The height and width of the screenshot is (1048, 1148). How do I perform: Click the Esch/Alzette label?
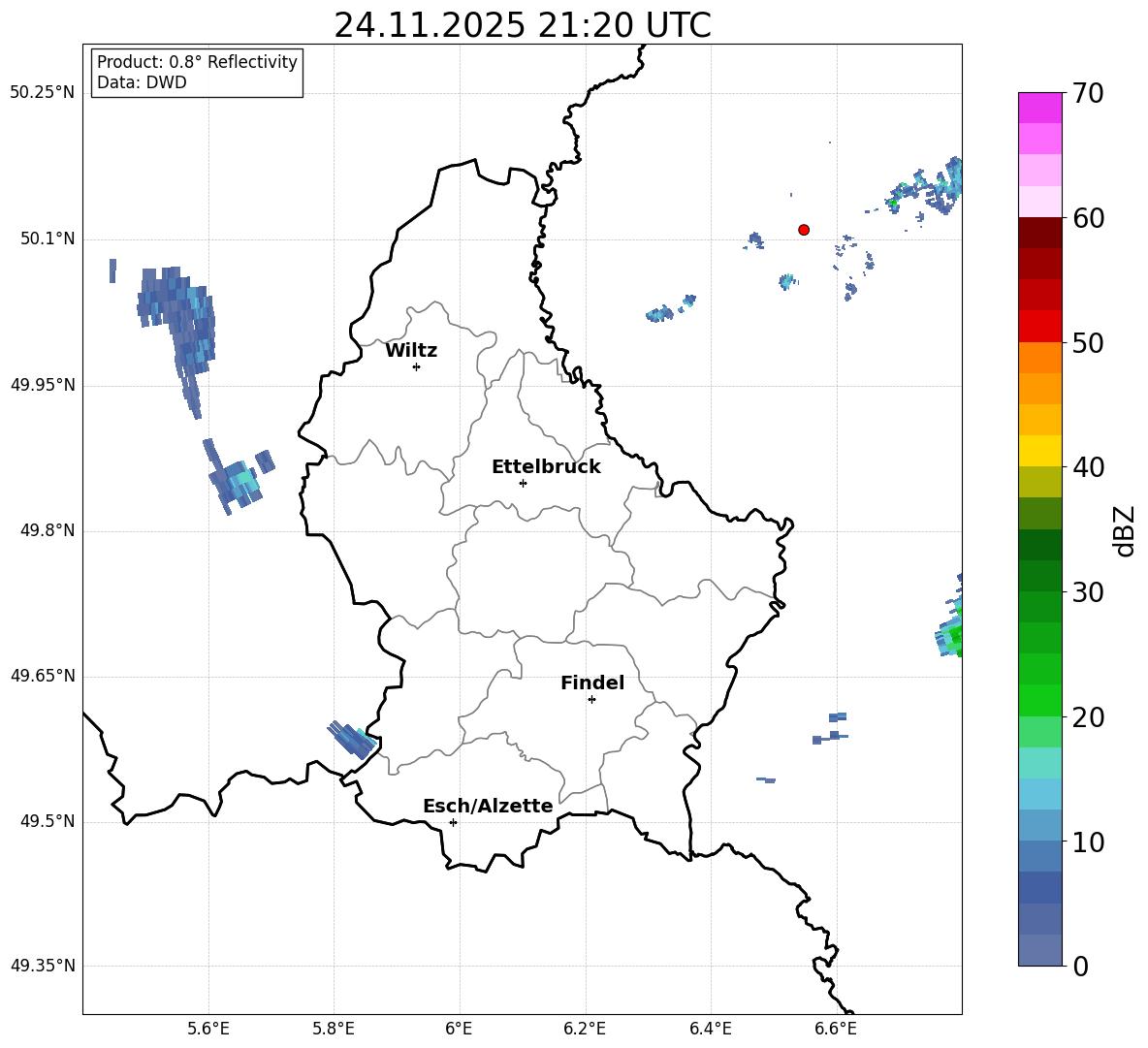pyautogui.click(x=488, y=807)
